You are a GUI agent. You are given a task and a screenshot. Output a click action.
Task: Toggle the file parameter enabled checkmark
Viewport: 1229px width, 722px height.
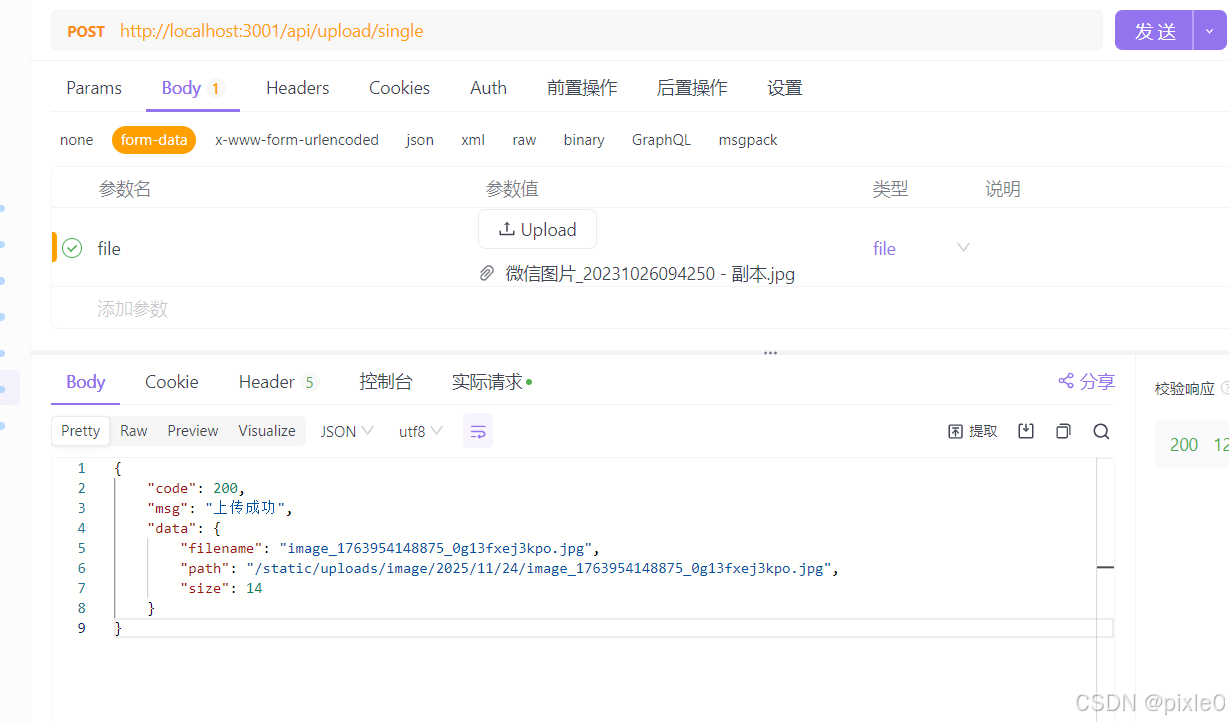tap(72, 248)
